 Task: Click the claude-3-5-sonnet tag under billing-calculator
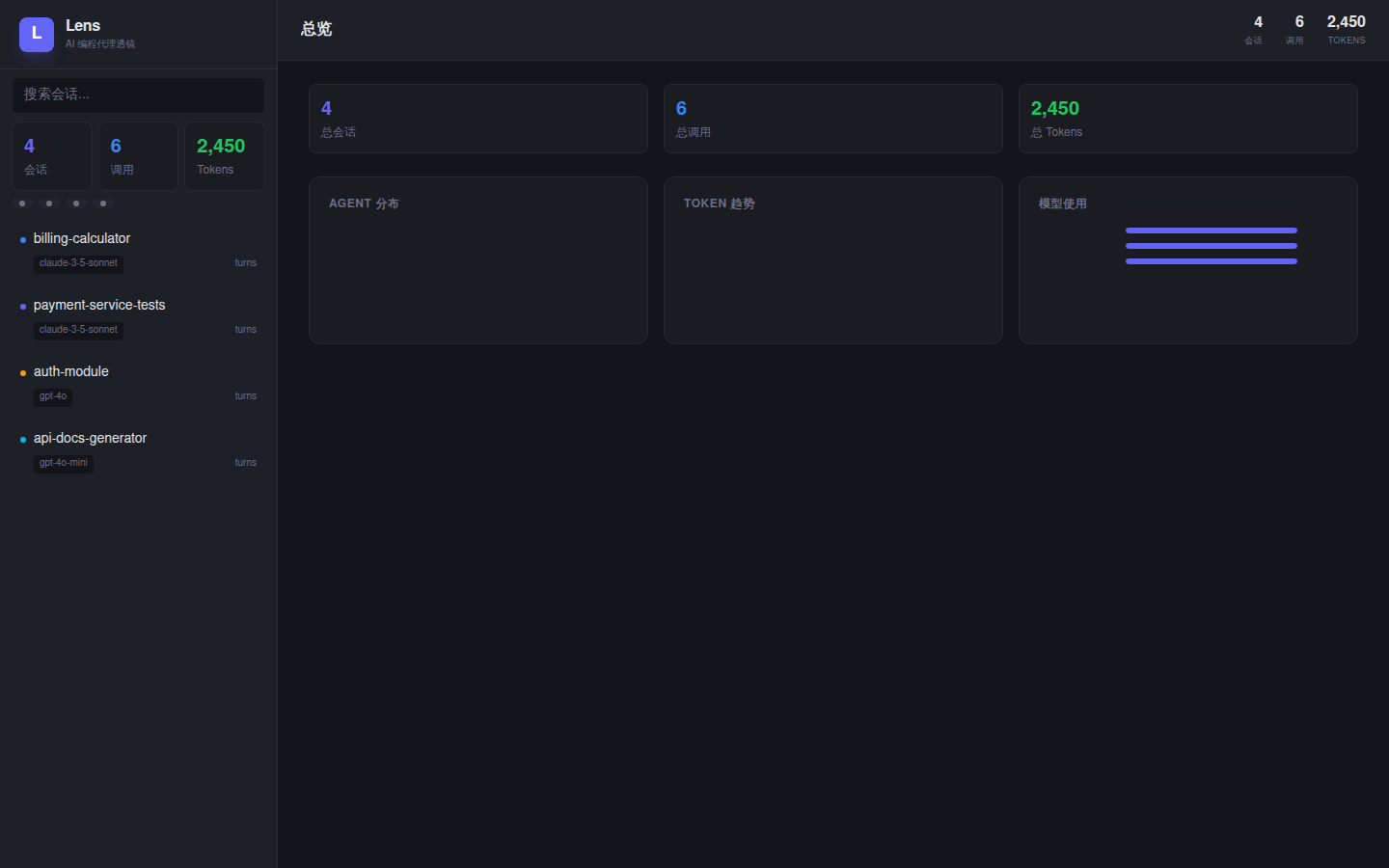click(78, 263)
